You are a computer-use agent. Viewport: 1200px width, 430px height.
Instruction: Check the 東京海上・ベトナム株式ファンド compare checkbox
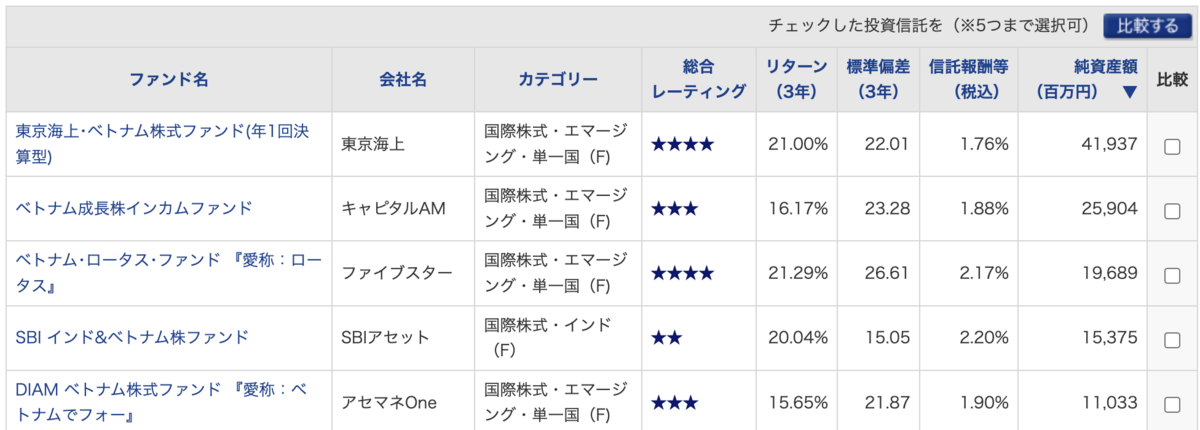click(x=1172, y=146)
